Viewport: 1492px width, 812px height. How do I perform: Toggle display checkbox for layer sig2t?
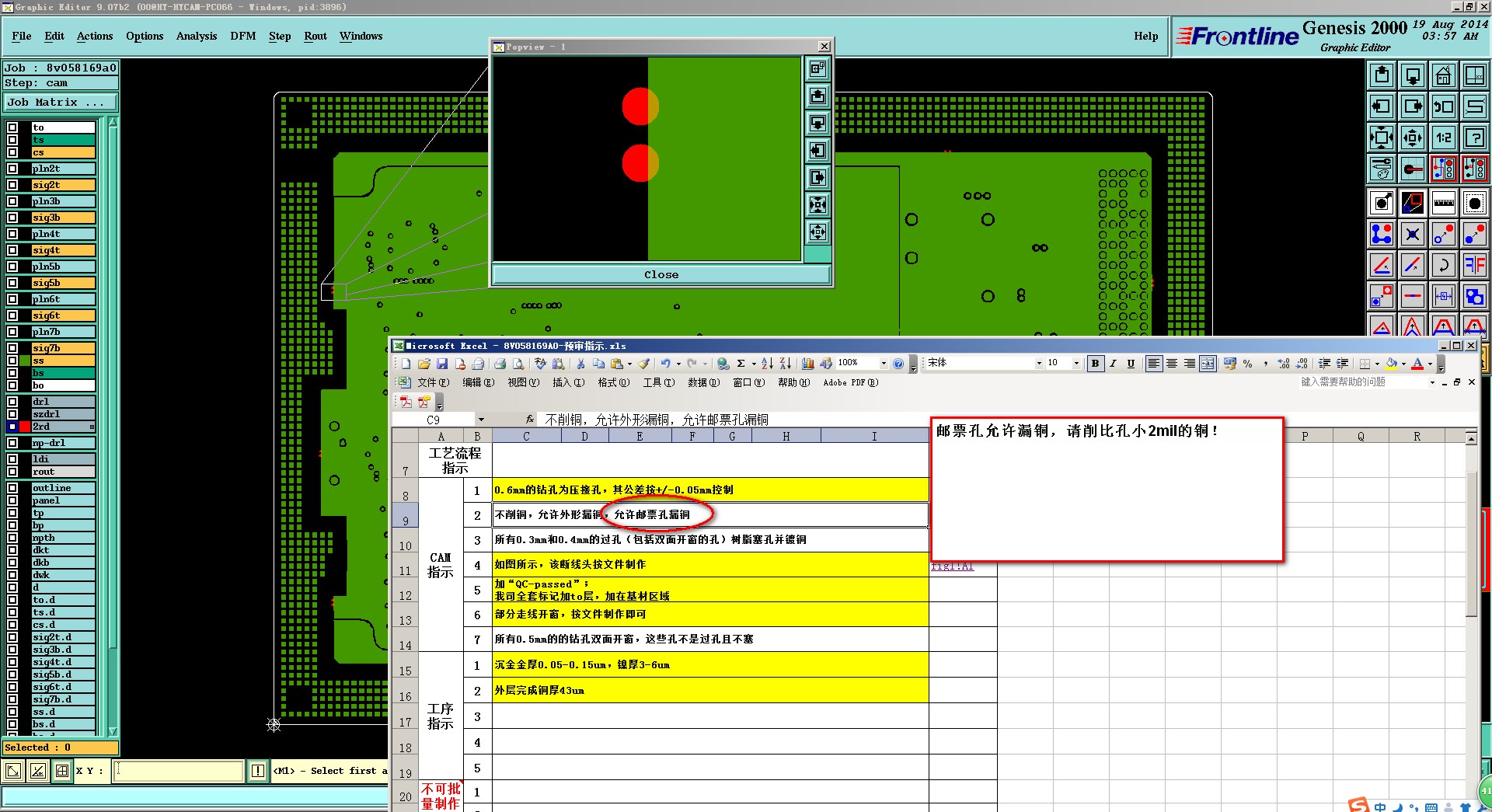[x=12, y=185]
